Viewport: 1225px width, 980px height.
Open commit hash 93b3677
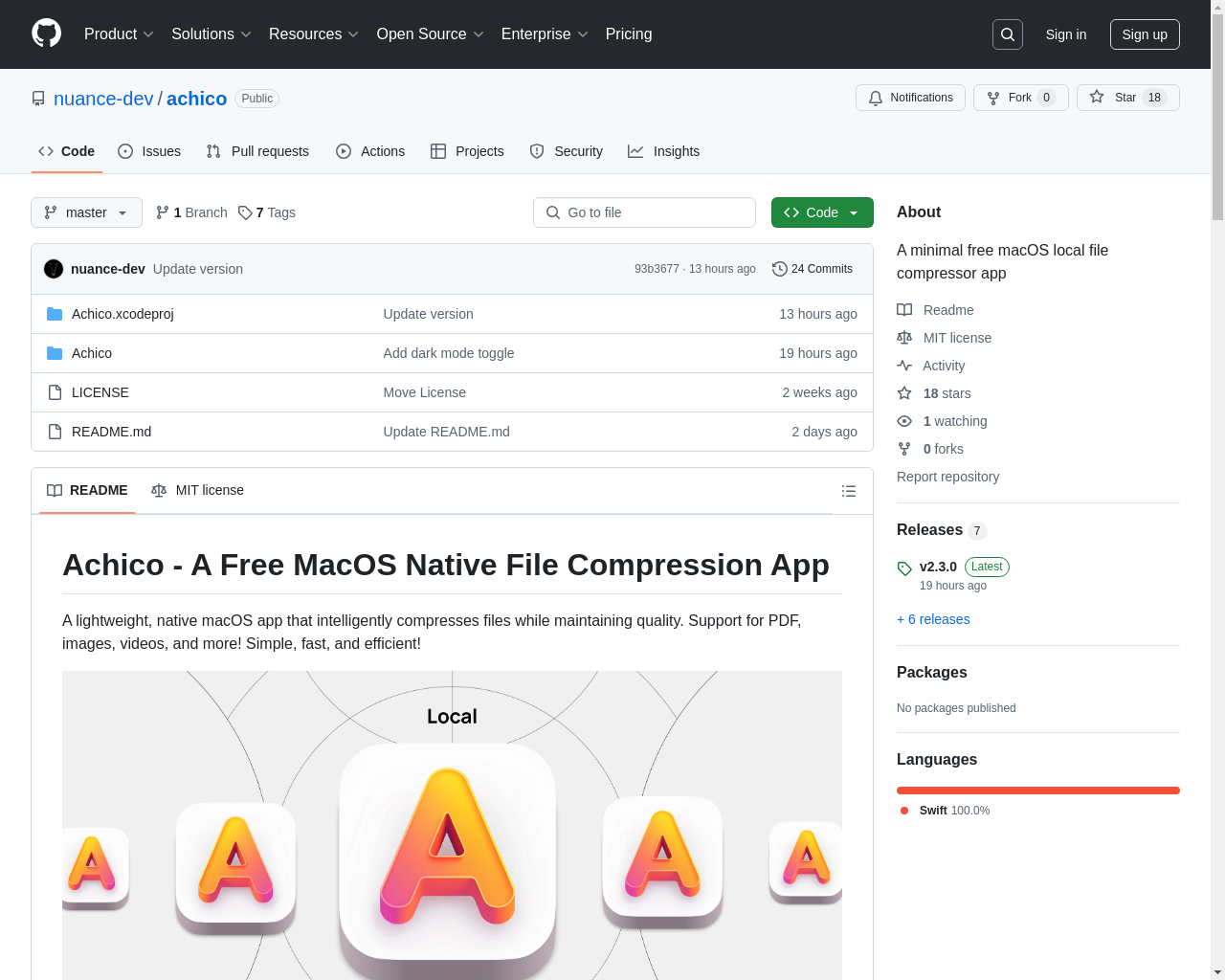coord(657,269)
